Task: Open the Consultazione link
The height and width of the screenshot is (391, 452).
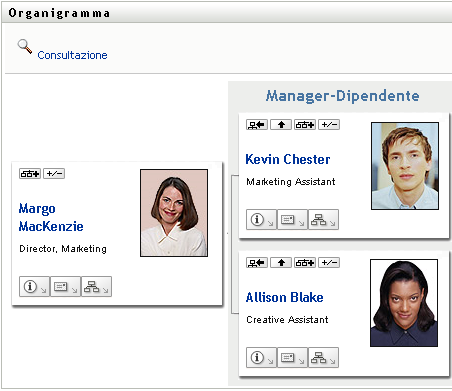Action: 72,55
